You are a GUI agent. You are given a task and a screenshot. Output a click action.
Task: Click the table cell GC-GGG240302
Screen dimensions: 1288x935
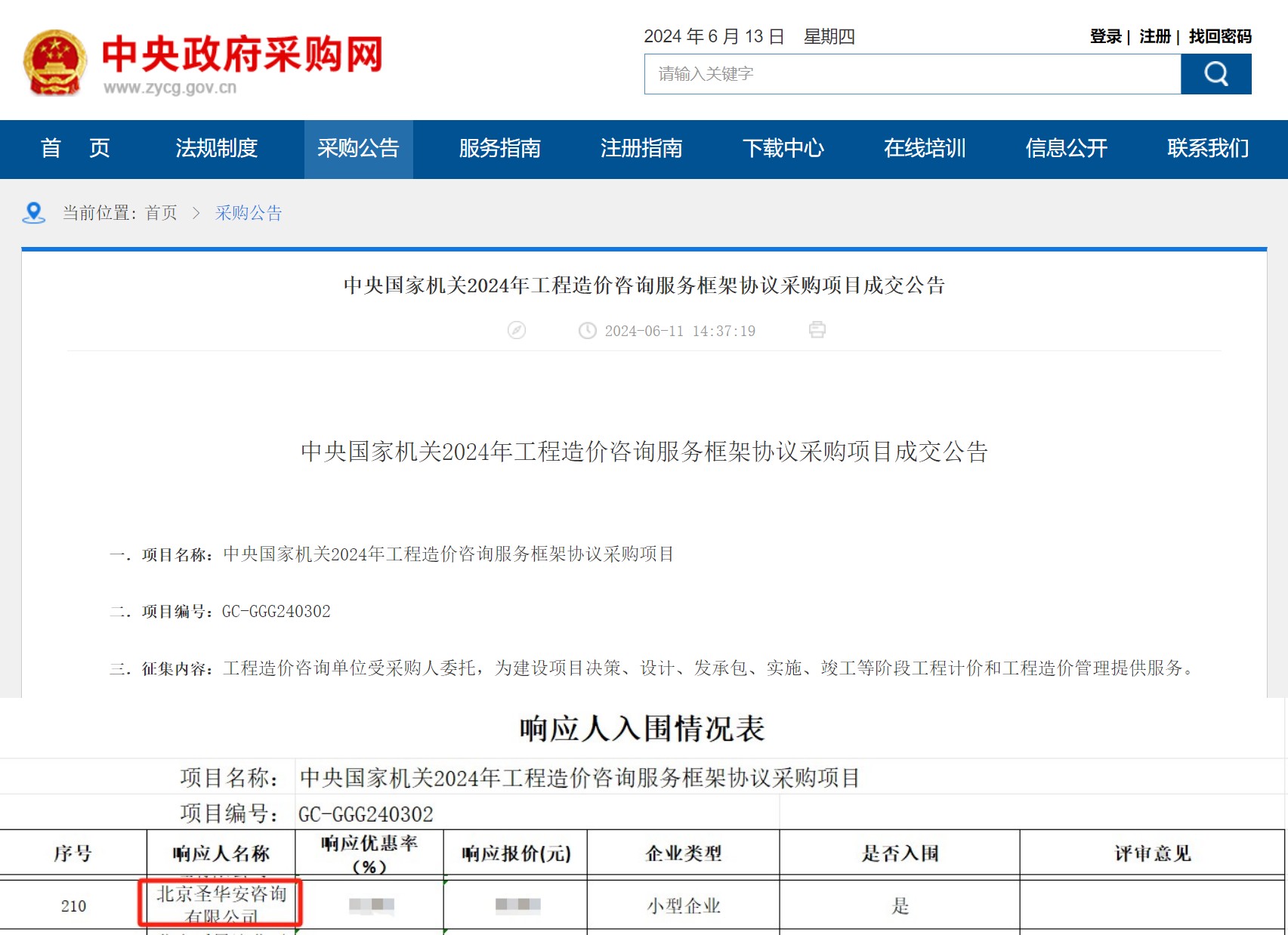click(366, 814)
